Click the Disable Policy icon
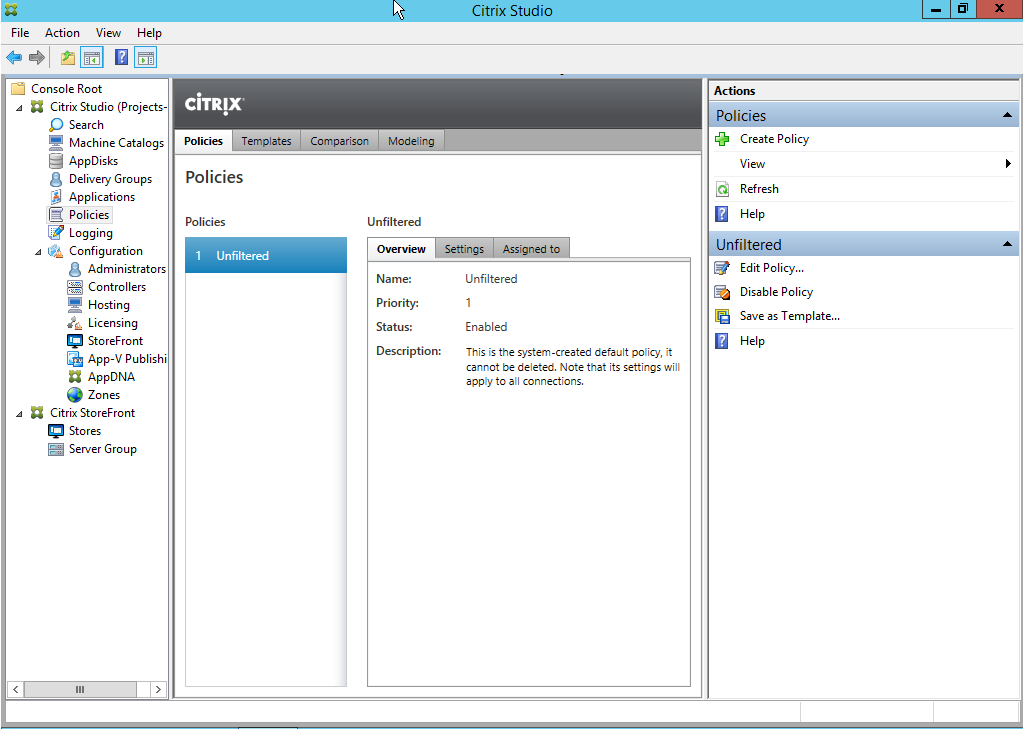The image size is (1023, 729). pos(722,292)
